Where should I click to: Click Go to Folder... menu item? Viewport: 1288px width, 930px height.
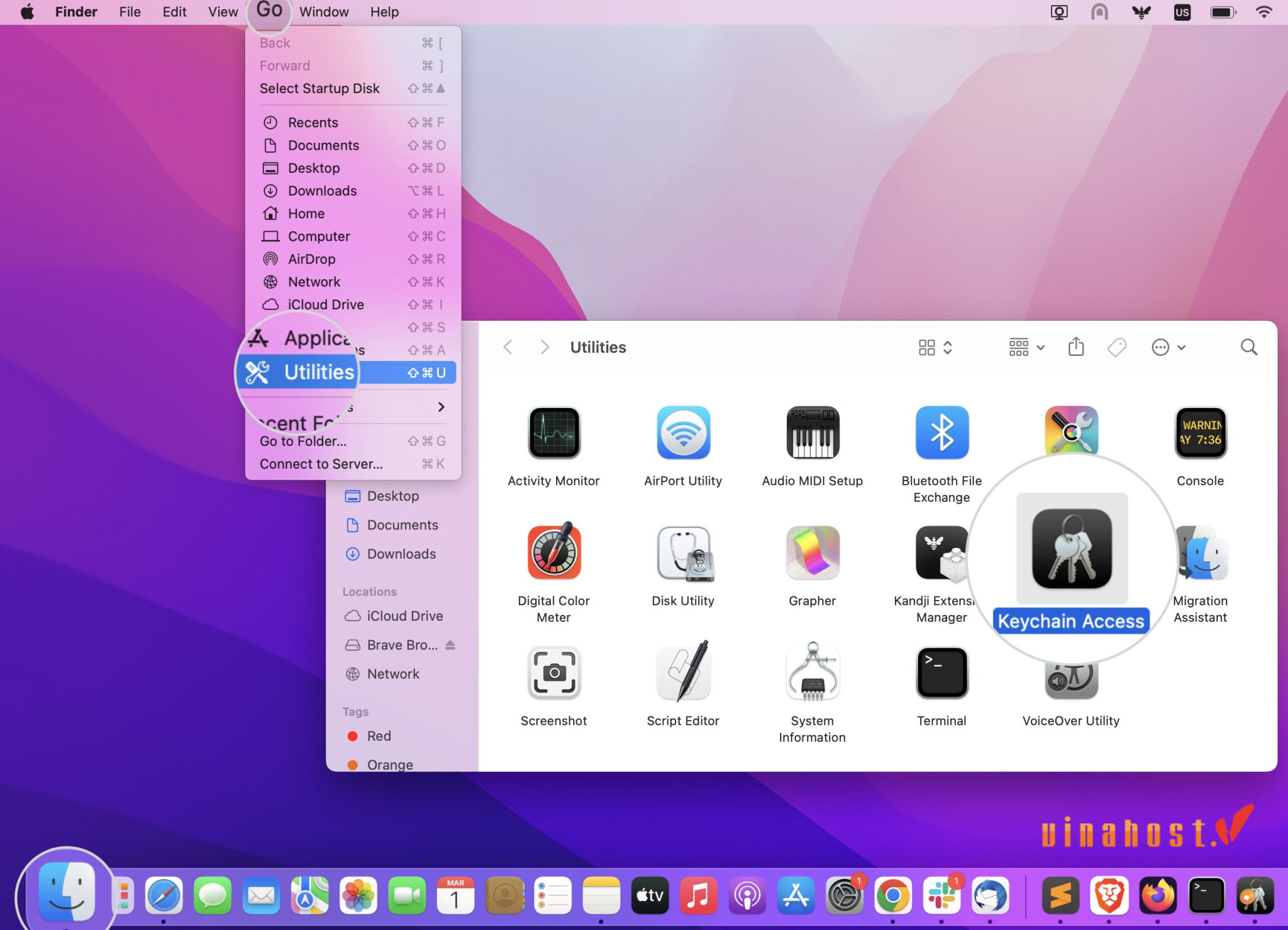click(353, 441)
